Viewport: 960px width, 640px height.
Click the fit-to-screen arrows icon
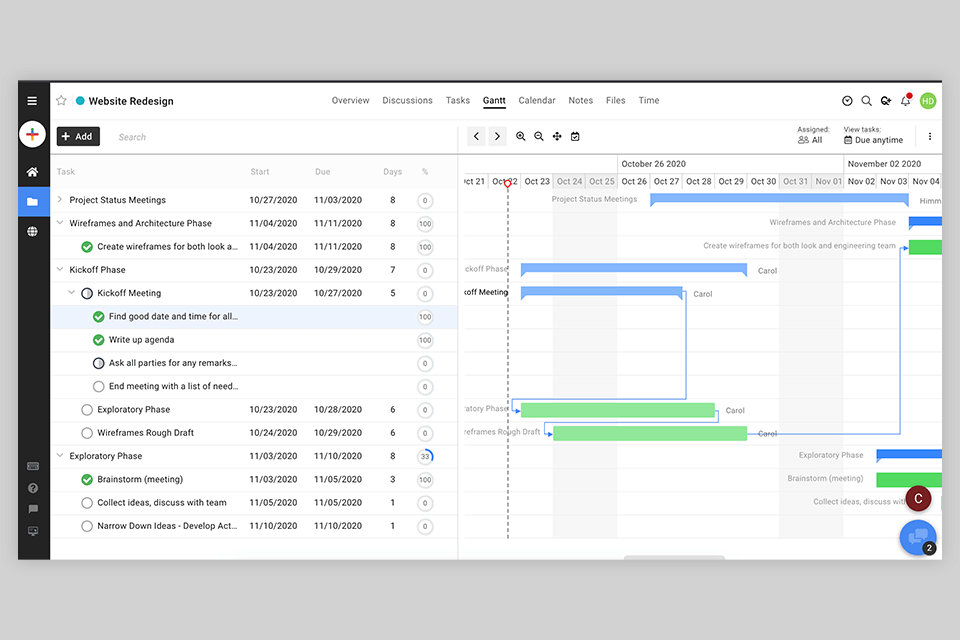tap(557, 137)
